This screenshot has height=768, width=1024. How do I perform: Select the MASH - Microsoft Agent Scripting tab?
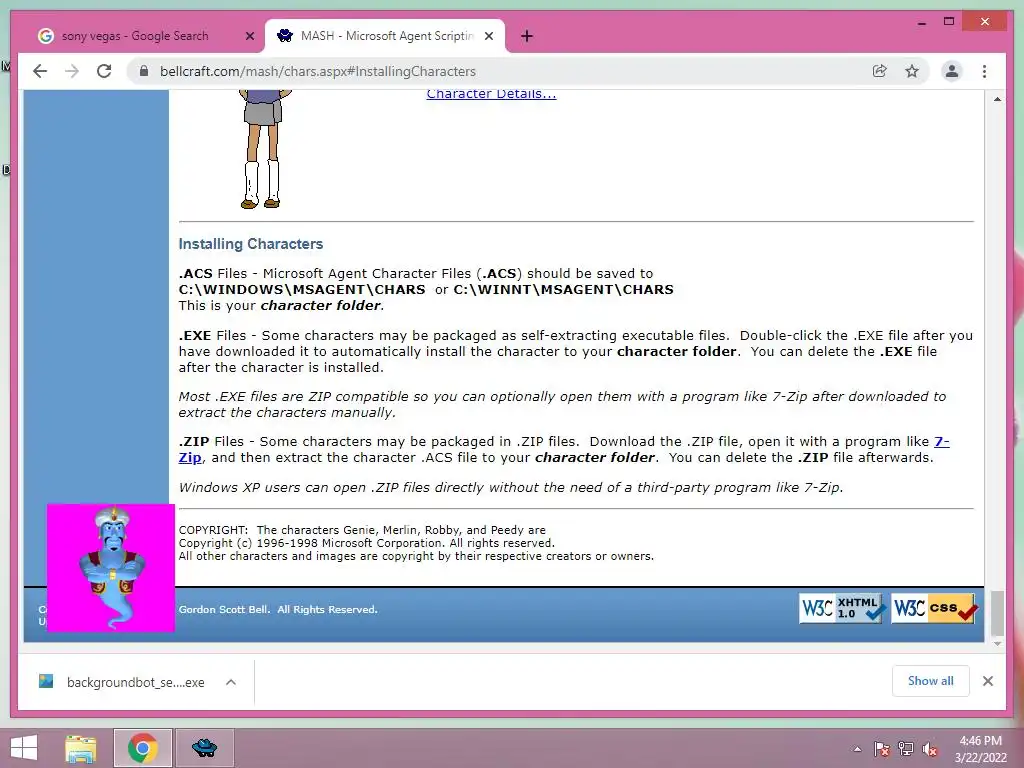[x=385, y=36]
